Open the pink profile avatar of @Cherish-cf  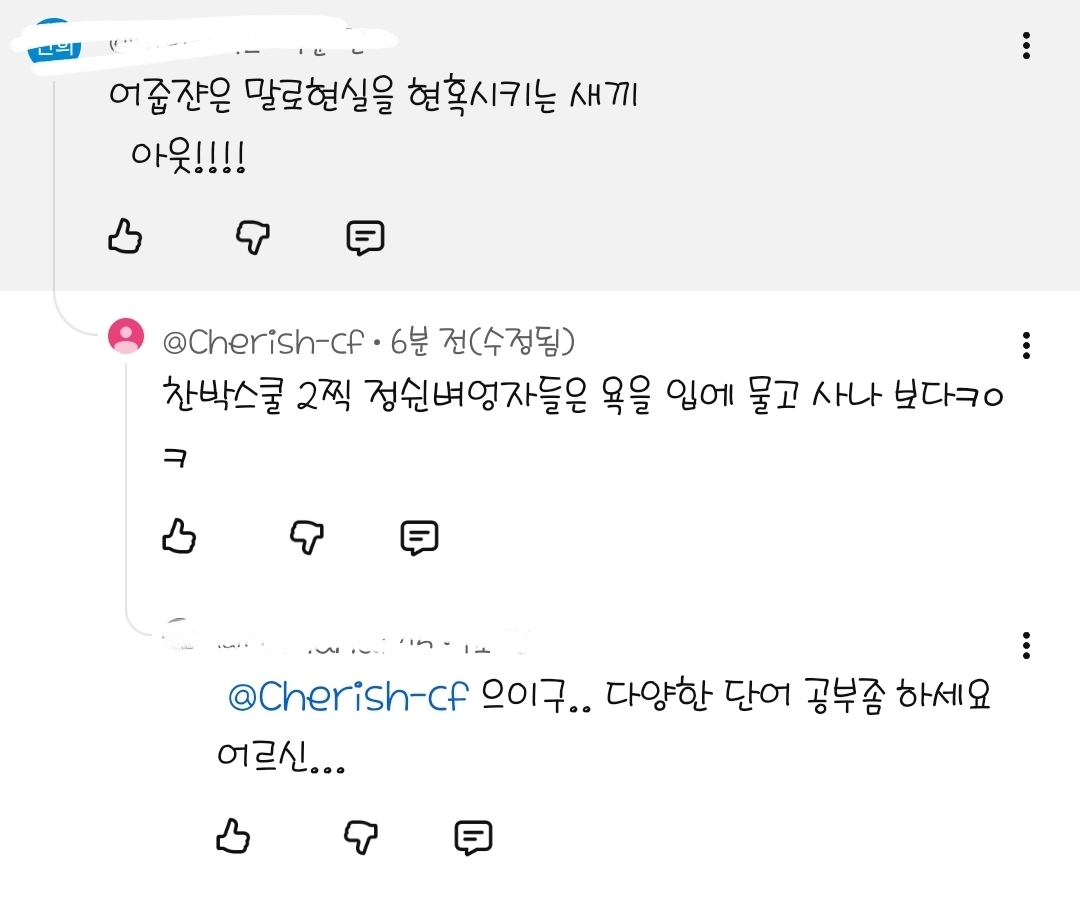pyautogui.click(x=126, y=337)
